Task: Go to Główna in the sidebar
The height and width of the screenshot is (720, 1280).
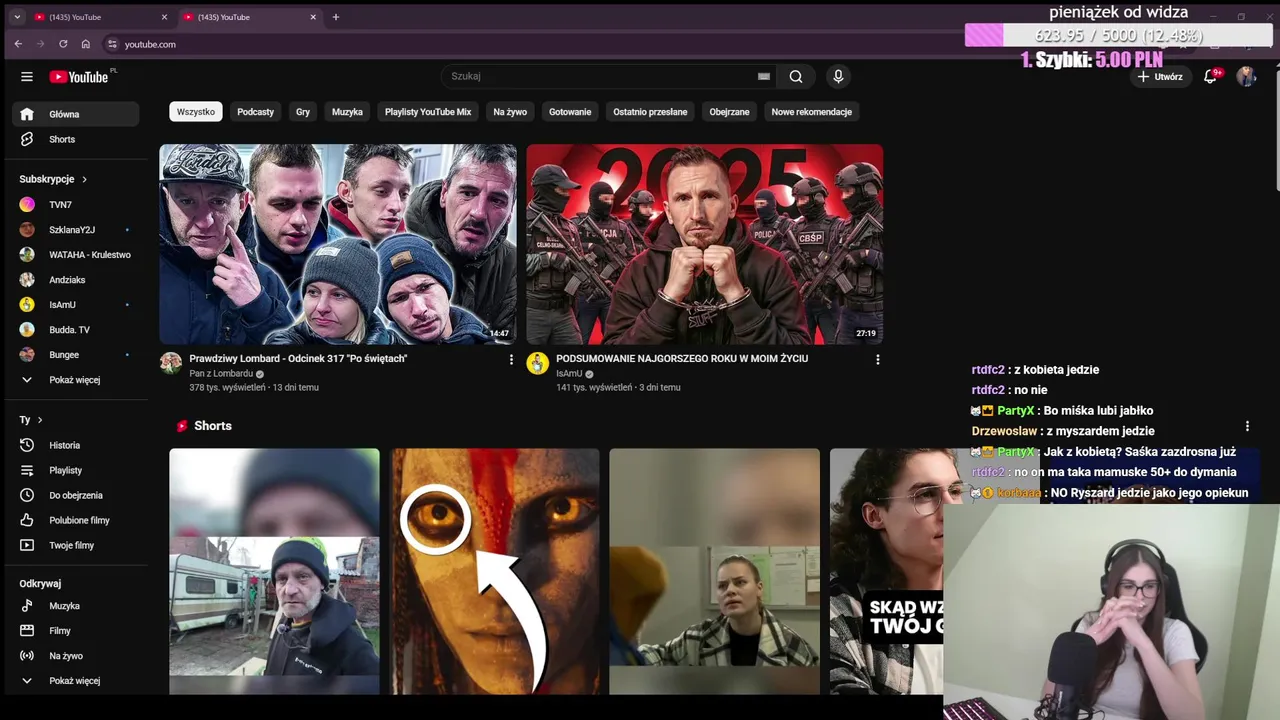Action: tap(75, 114)
